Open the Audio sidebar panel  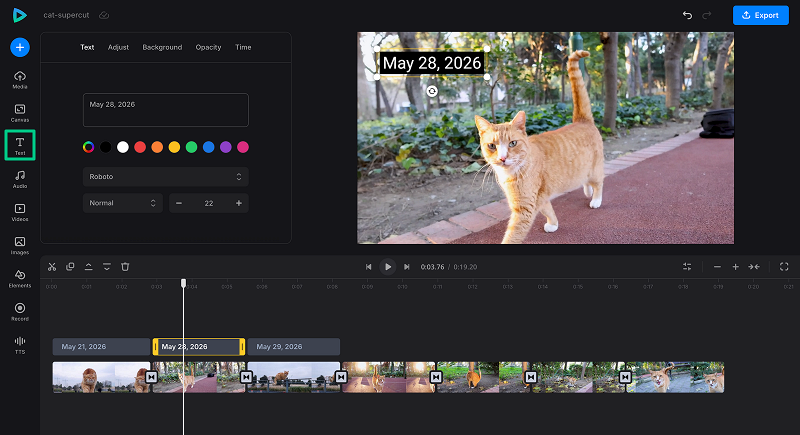[x=20, y=179]
